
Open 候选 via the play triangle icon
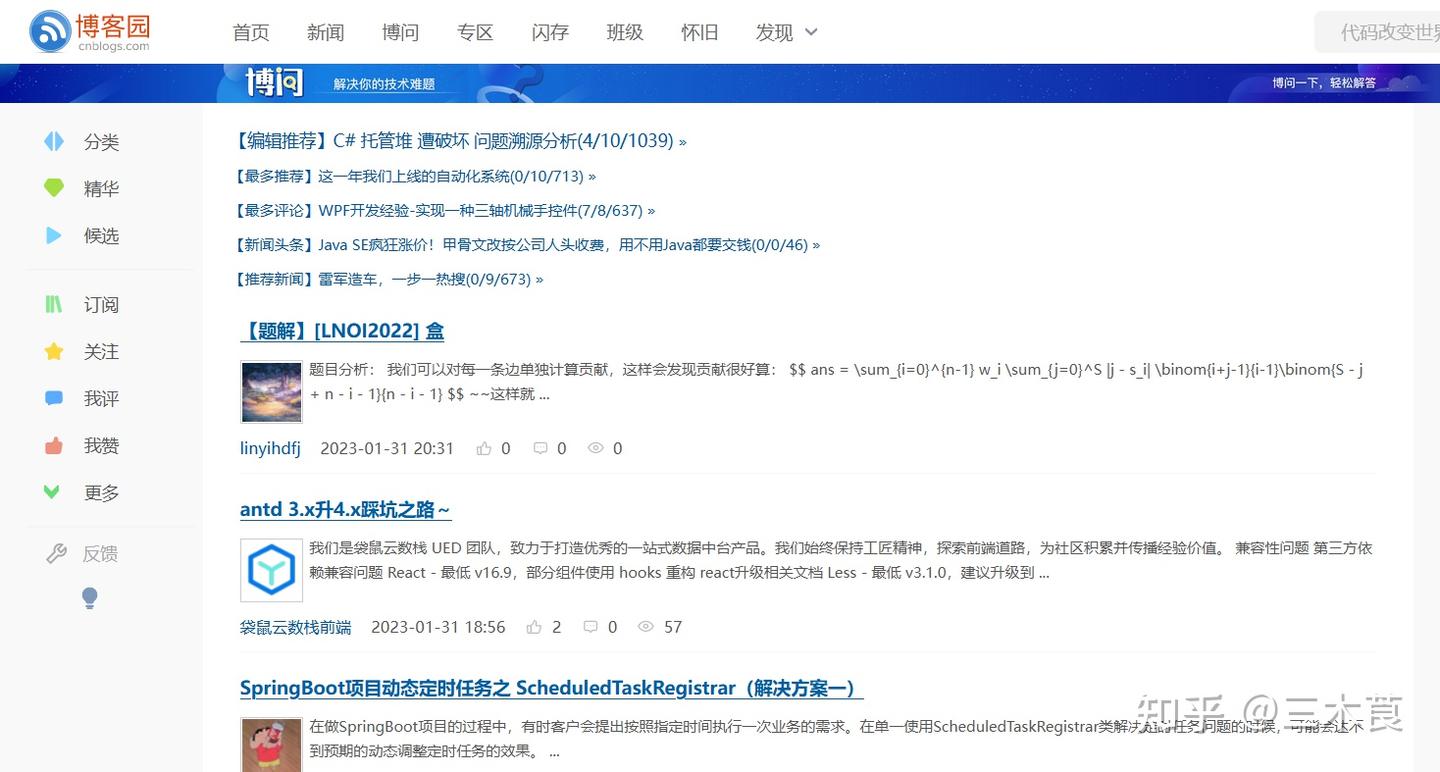pos(54,235)
